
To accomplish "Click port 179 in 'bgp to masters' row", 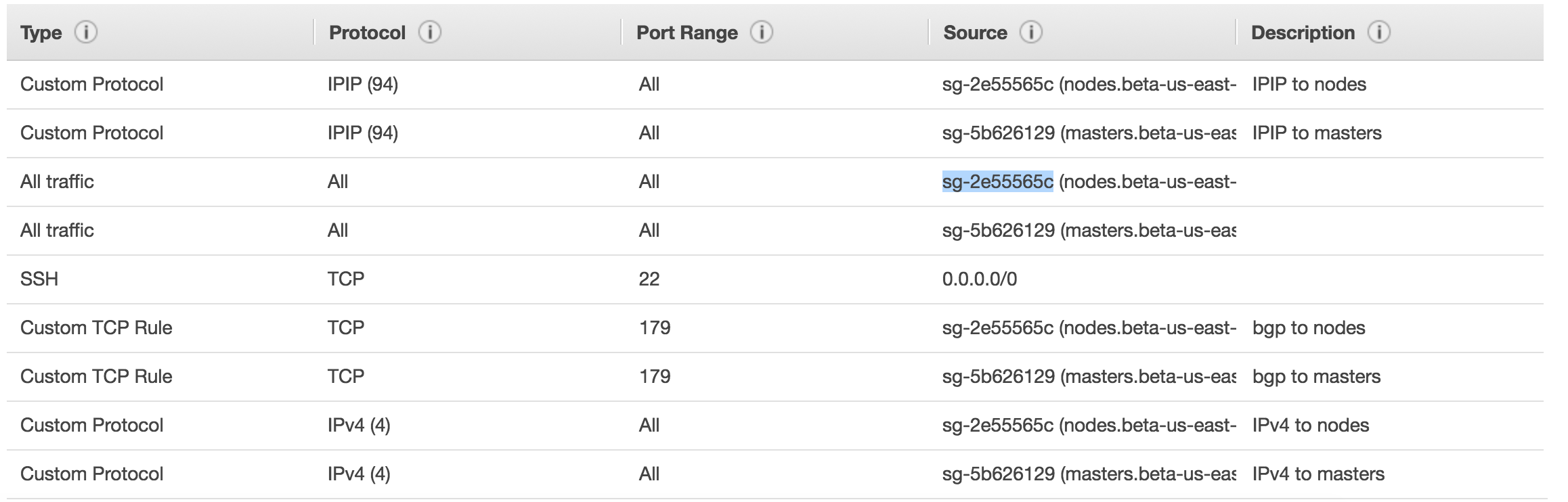I will click(x=655, y=376).
